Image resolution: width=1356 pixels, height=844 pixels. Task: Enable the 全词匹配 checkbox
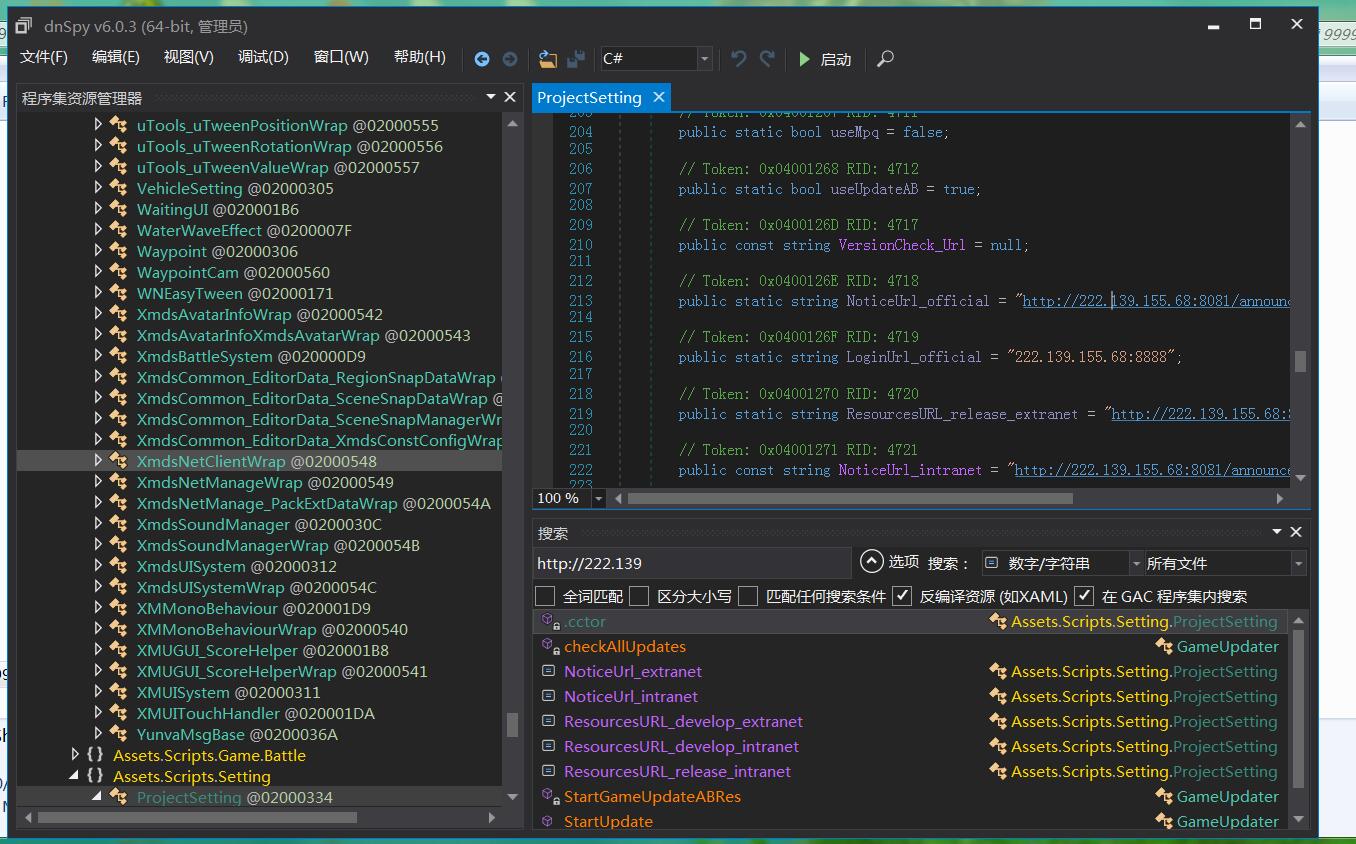[x=545, y=596]
